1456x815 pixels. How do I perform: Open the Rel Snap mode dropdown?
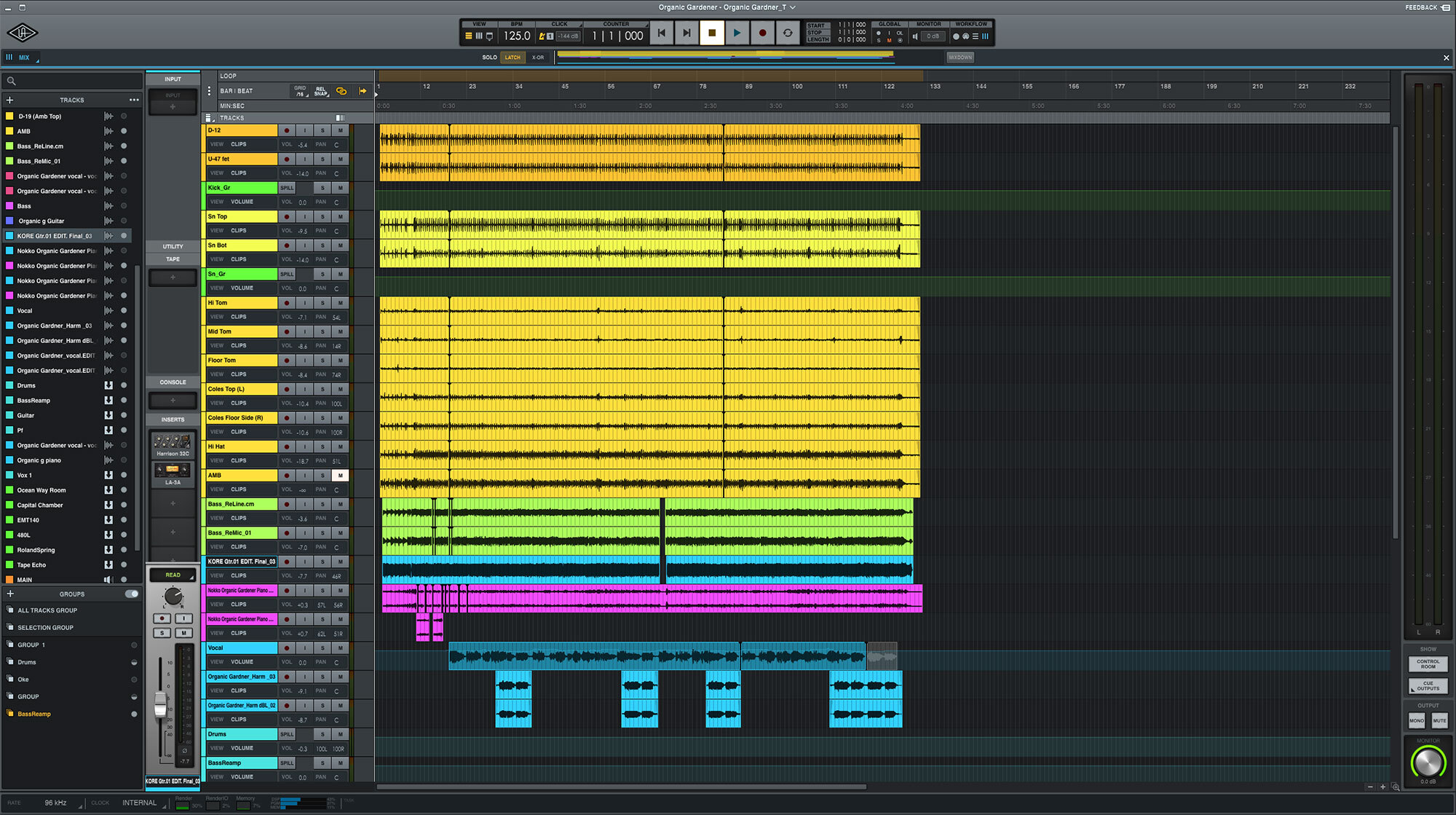[x=321, y=91]
